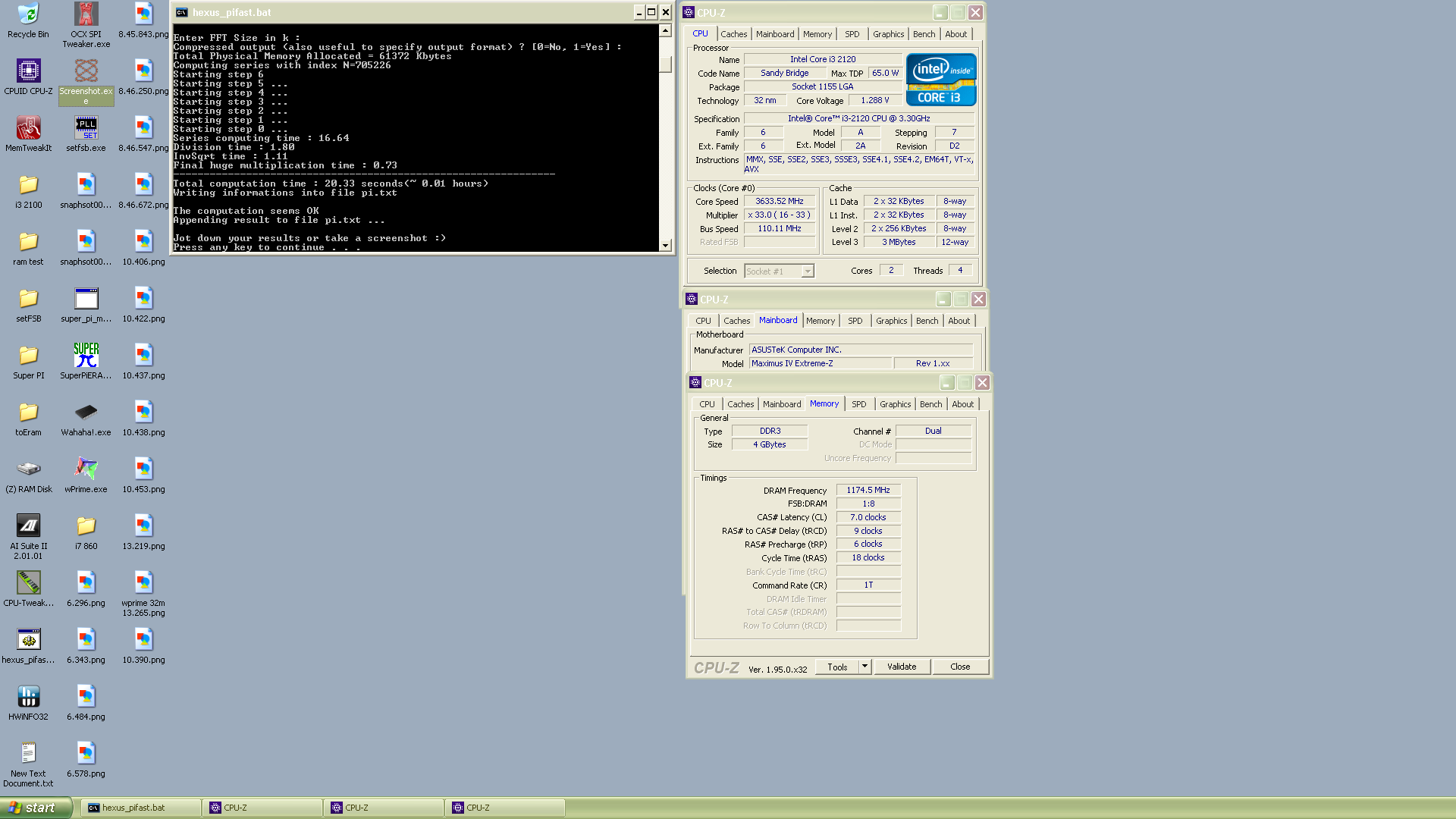Open the (Z) RAM Disk drive icon
This screenshot has height=819, width=1456.
[x=28, y=475]
